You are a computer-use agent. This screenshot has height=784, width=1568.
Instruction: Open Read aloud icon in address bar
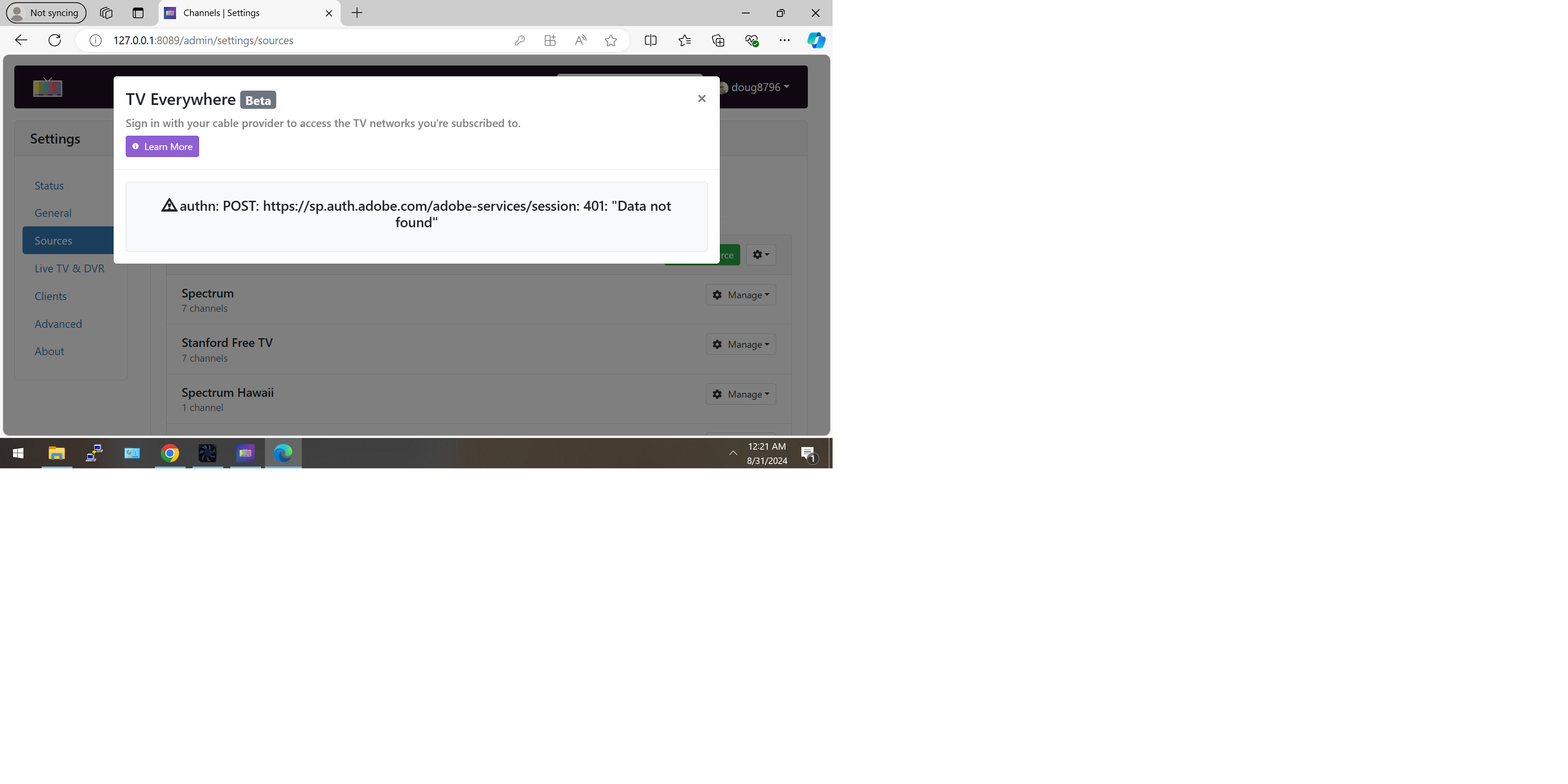580,41
